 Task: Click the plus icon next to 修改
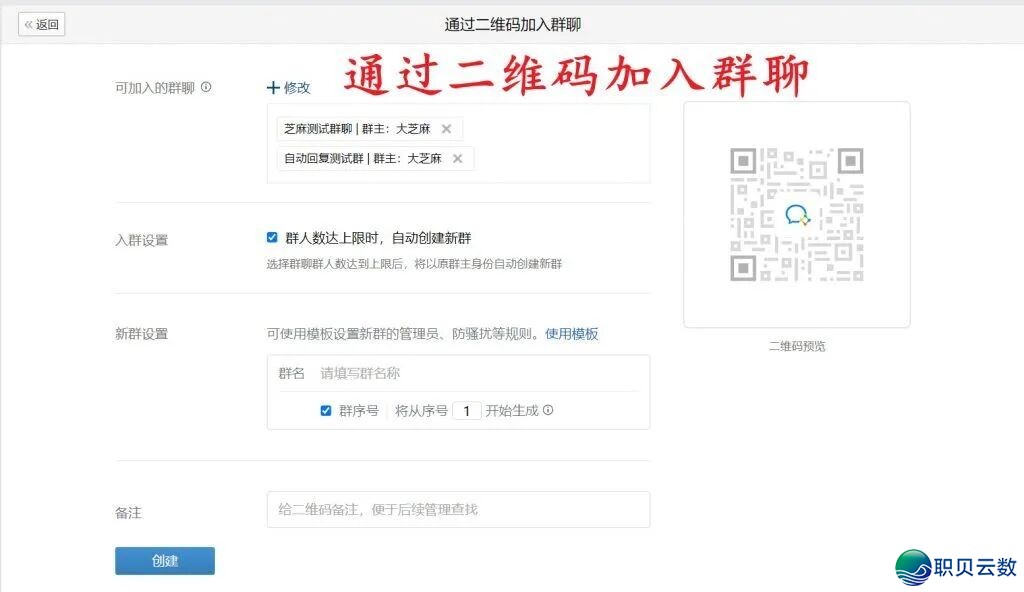(x=273, y=88)
